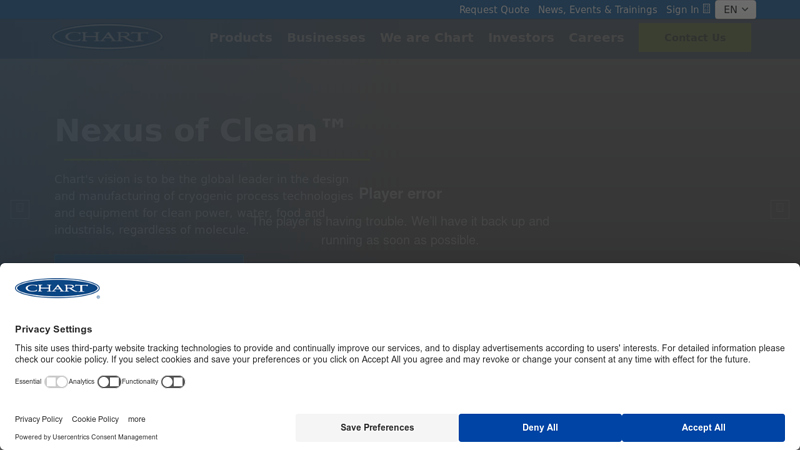Open the Careers menu

596,38
